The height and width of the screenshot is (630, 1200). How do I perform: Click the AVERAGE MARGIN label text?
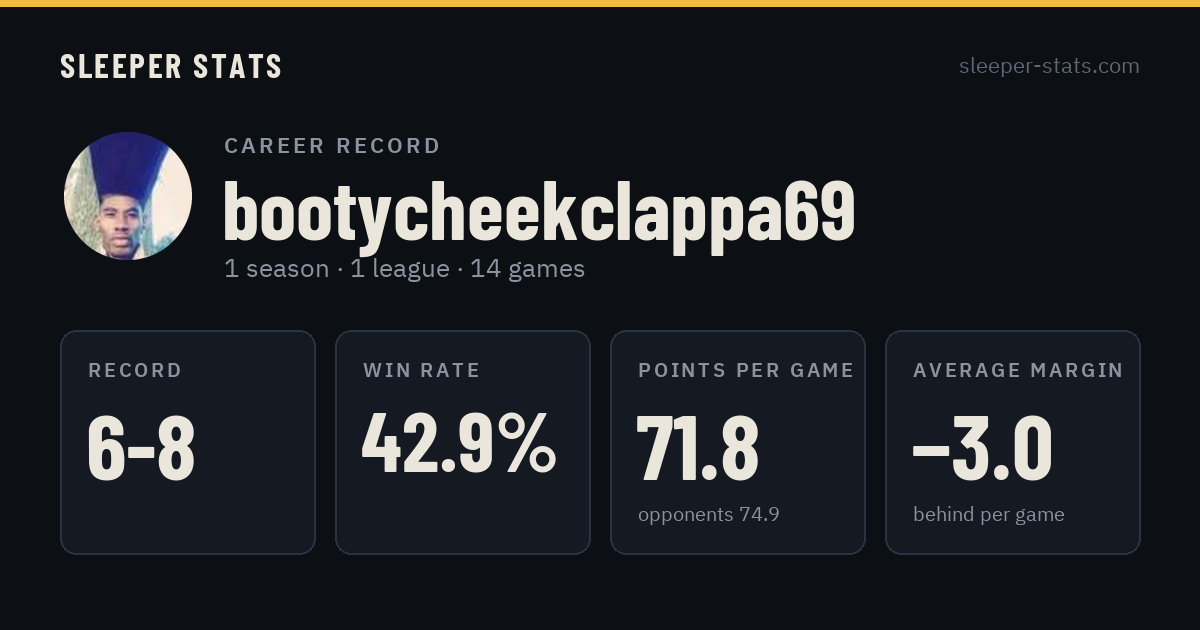point(1018,371)
